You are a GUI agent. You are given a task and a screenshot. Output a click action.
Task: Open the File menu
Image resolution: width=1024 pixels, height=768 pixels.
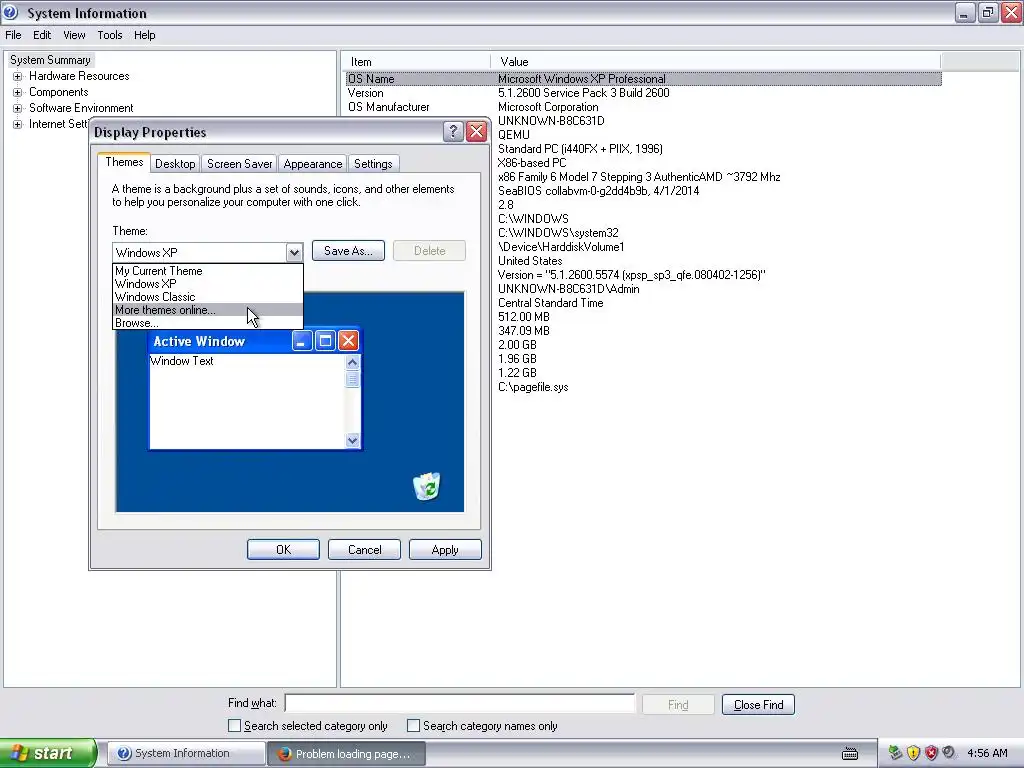point(13,35)
